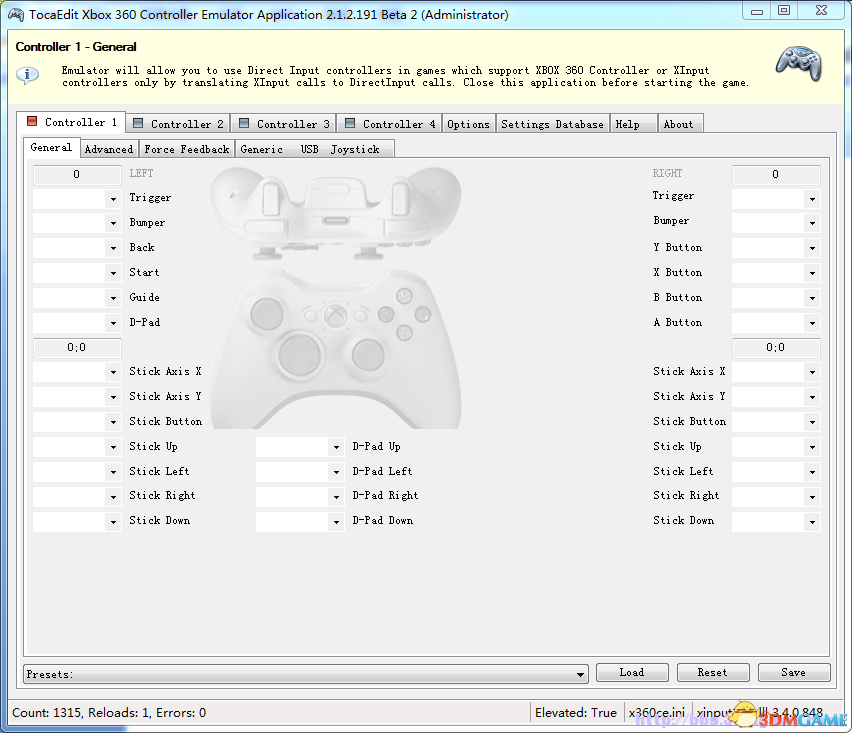Open the Controller 4 tab

(x=390, y=124)
